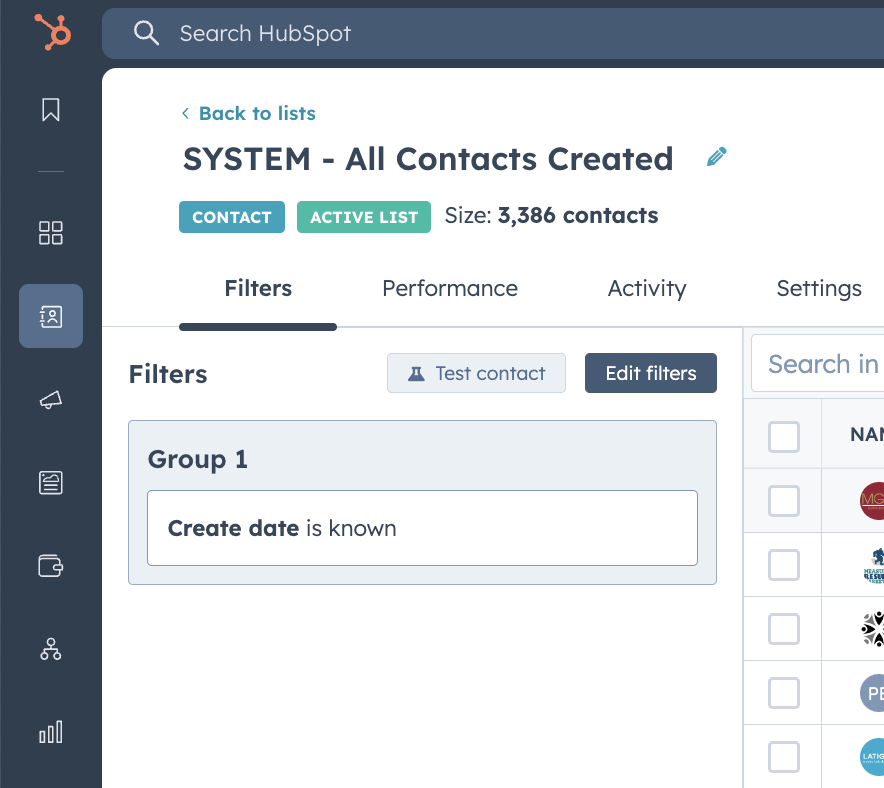Click the Test contact button

[x=476, y=373]
